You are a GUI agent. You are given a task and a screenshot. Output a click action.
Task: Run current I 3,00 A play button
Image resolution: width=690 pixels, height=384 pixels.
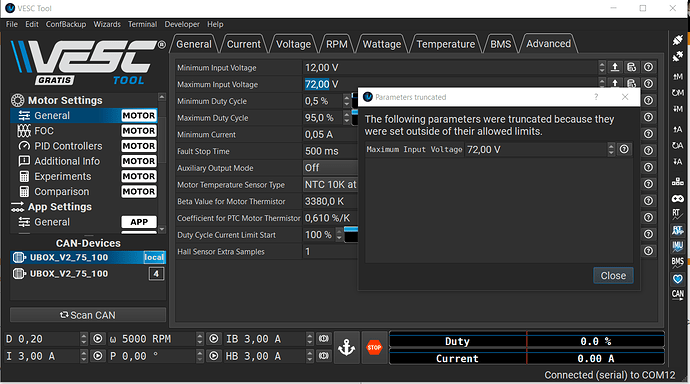(x=97, y=355)
